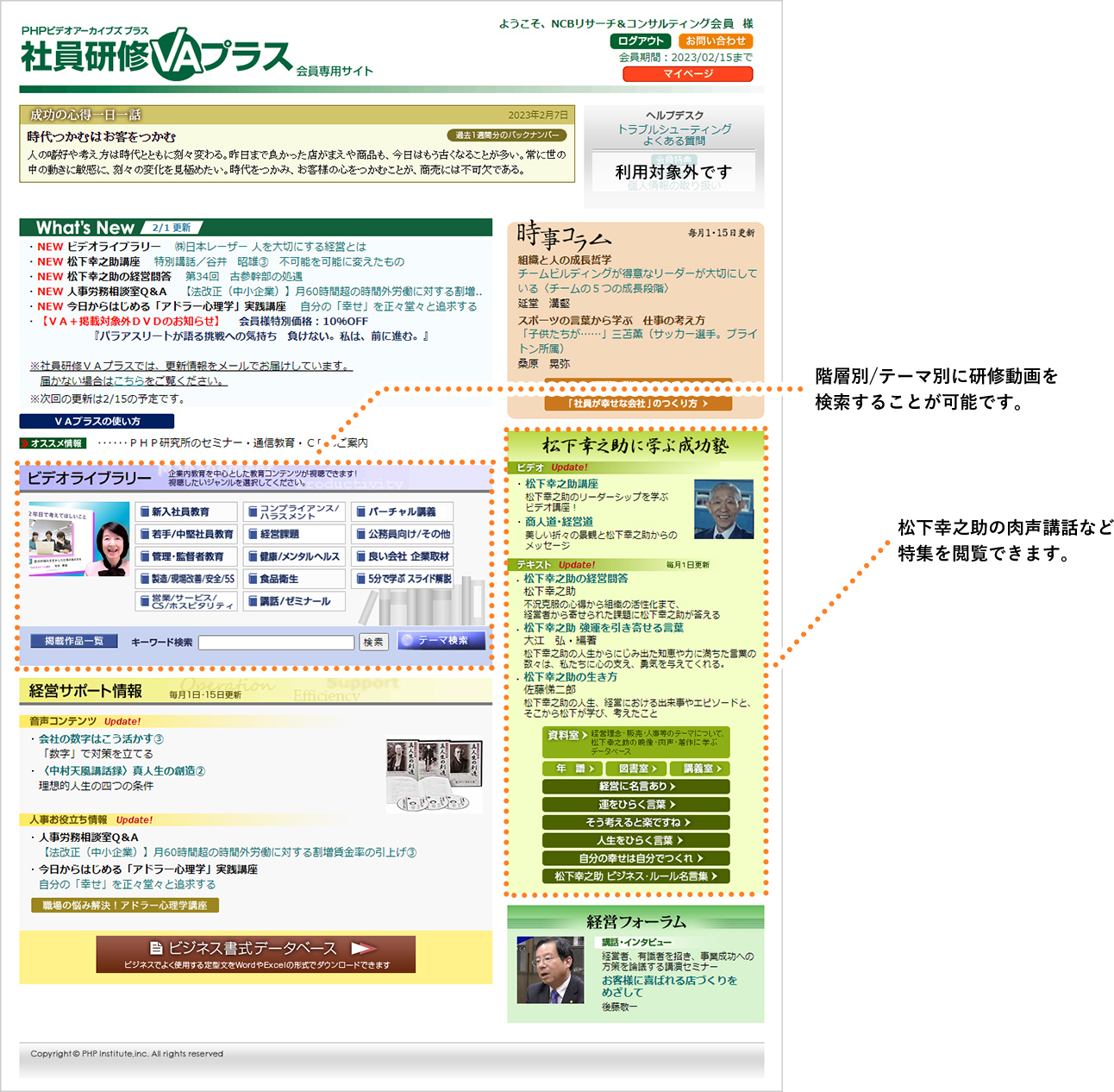Click the 社員研修VAプラス site logo

click(157, 55)
